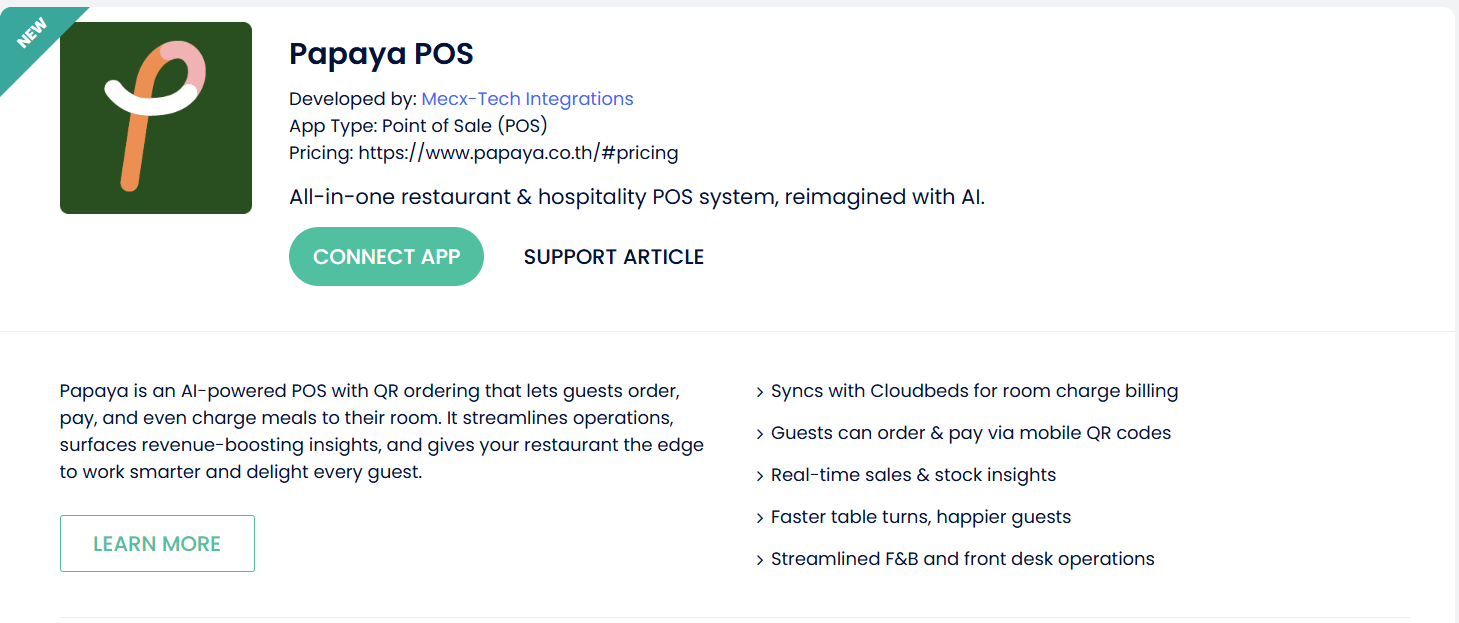Screen dimensions: 1459x623
Task: Click the chevron beside Syncs with Cloudbeds
Action: [x=760, y=392]
